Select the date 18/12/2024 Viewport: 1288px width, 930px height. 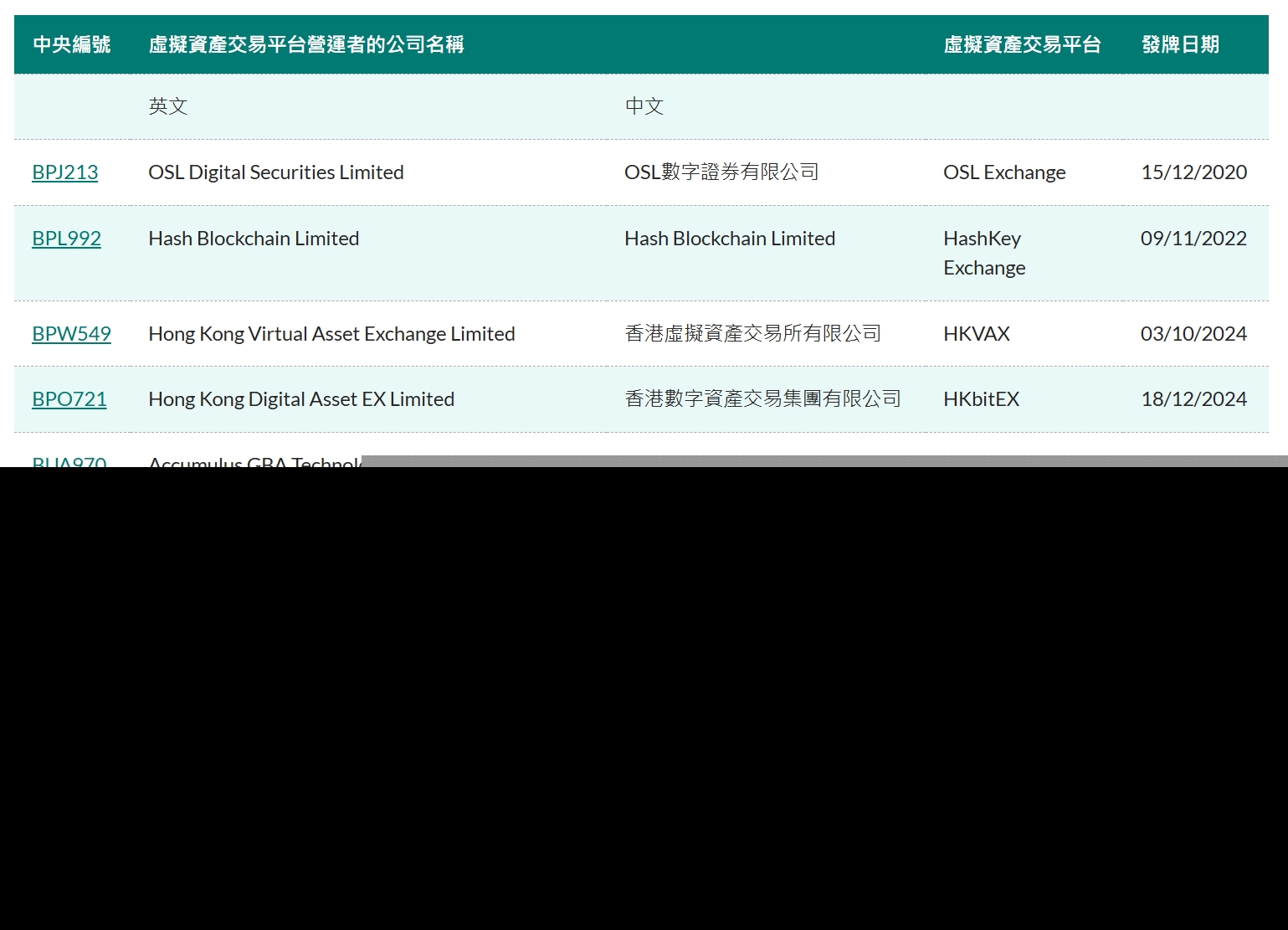[1194, 399]
